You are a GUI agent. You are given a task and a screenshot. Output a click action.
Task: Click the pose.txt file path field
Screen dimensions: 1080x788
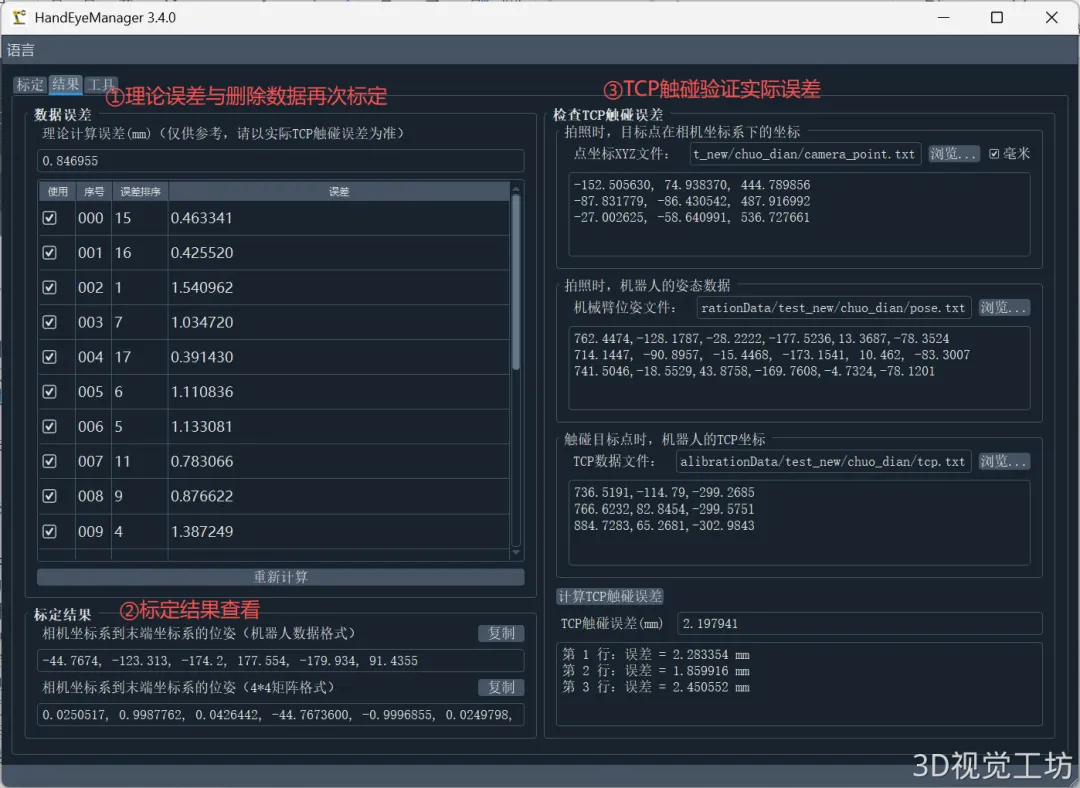(834, 307)
